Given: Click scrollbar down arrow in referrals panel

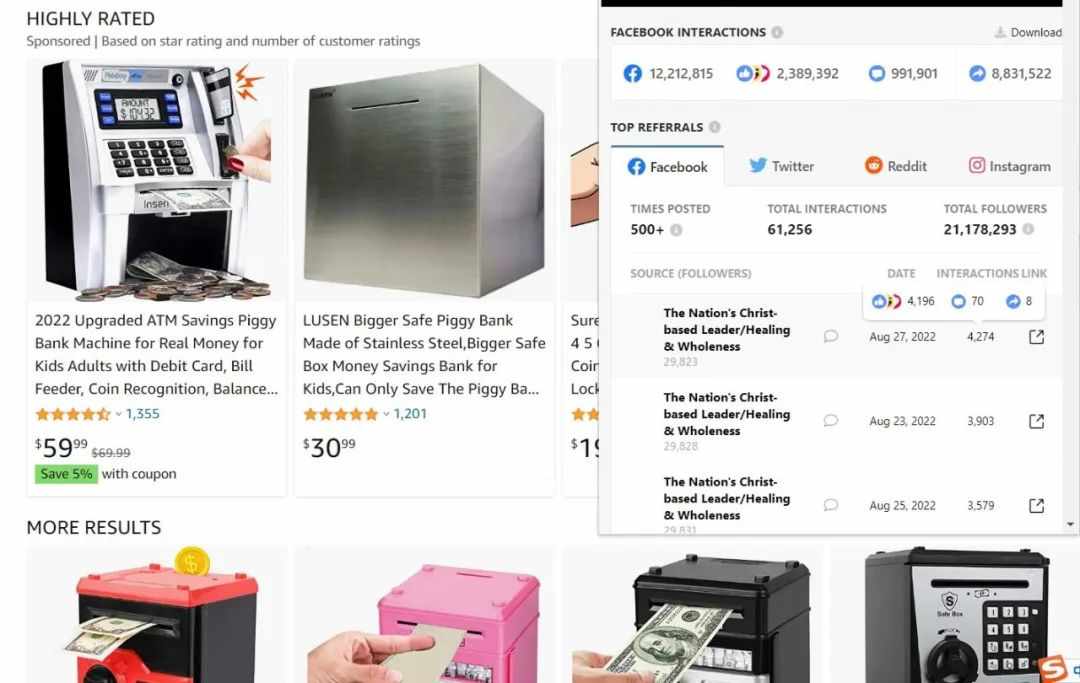Looking at the screenshot, I should point(1070,525).
